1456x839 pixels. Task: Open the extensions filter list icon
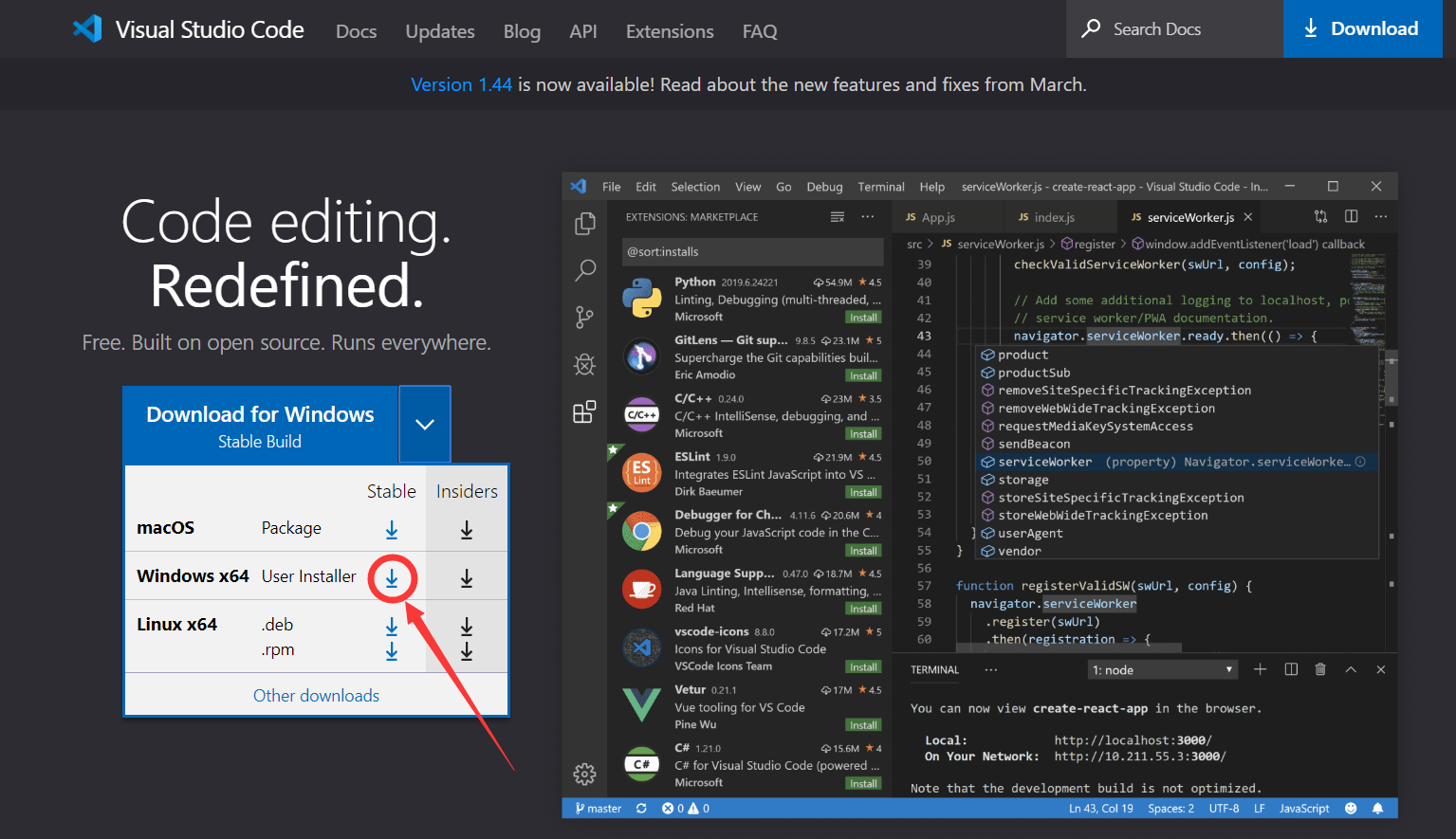(x=838, y=217)
